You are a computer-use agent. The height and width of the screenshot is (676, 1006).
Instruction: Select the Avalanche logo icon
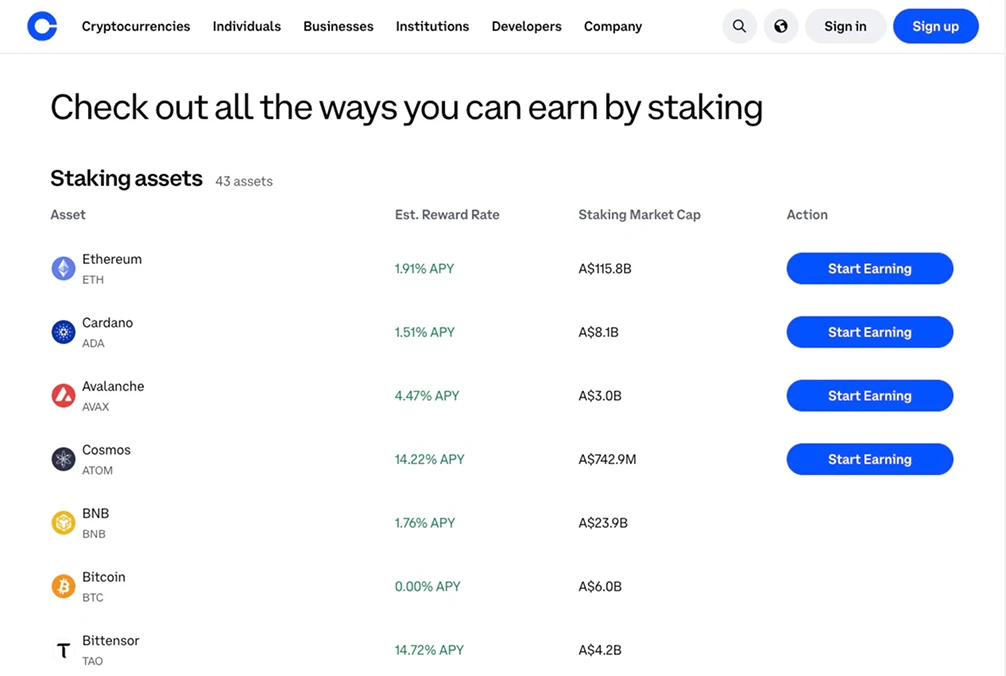(x=63, y=395)
